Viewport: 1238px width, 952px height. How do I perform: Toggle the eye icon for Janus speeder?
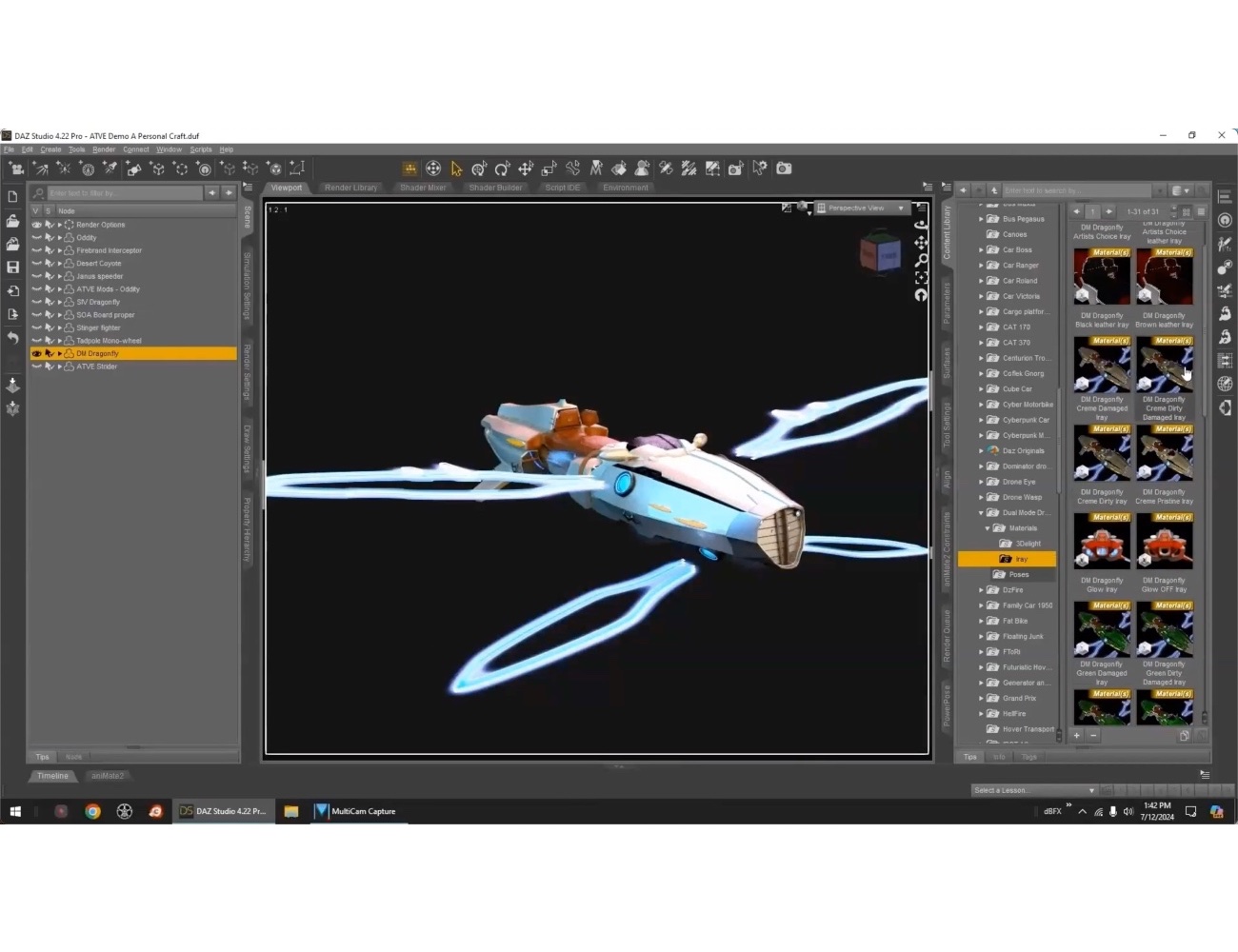pyautogui.click(x=36, y=276)
